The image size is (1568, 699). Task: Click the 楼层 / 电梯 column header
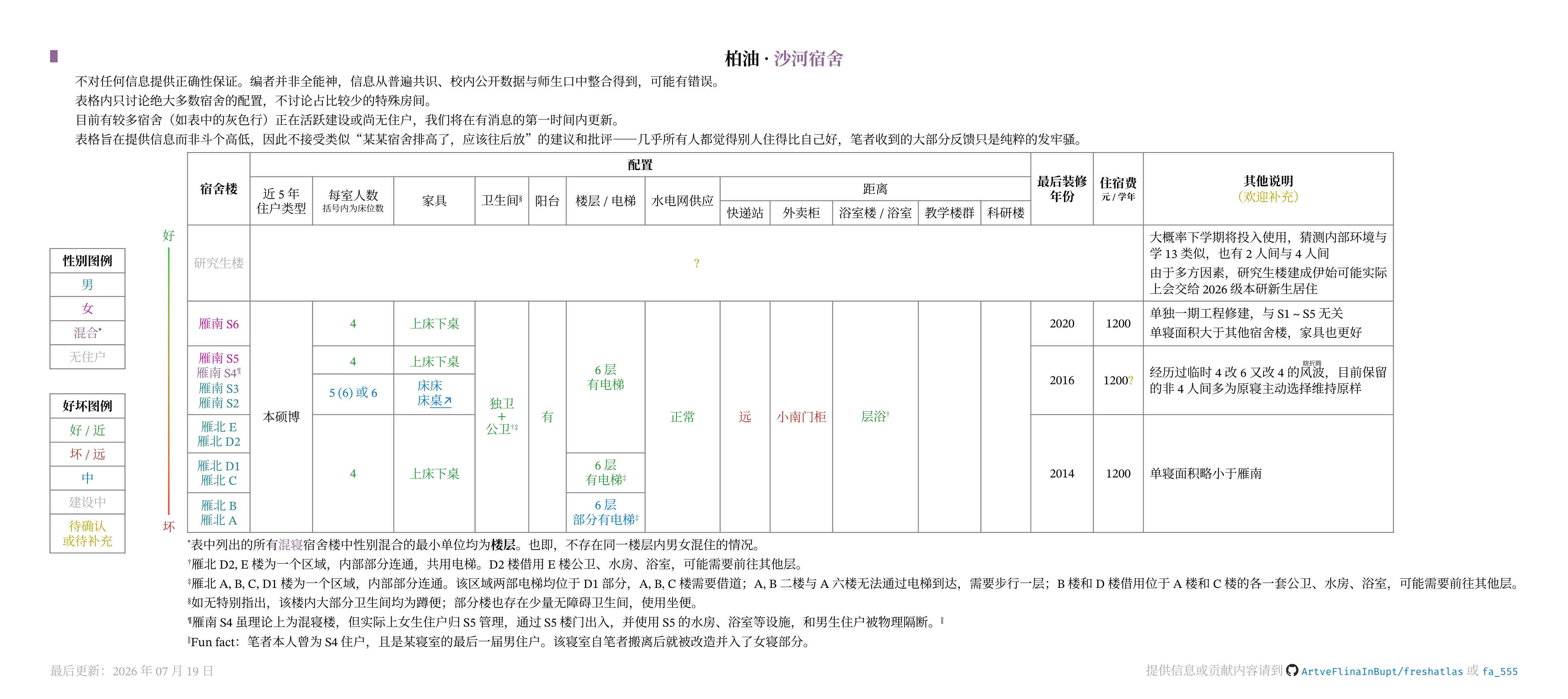tap(606, 201)
